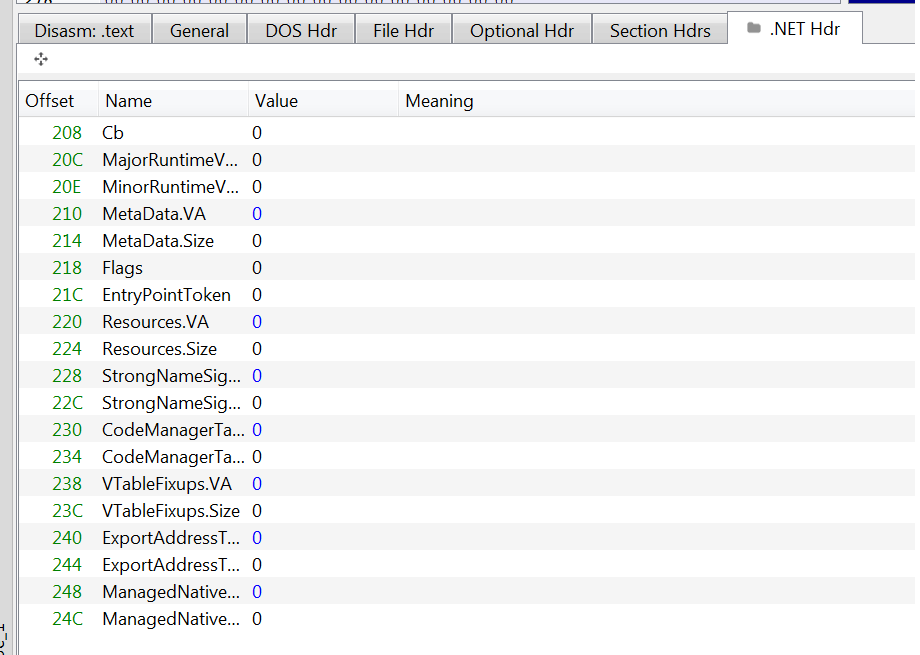
Task: Select the Flags field name
Action: [122, 268]
